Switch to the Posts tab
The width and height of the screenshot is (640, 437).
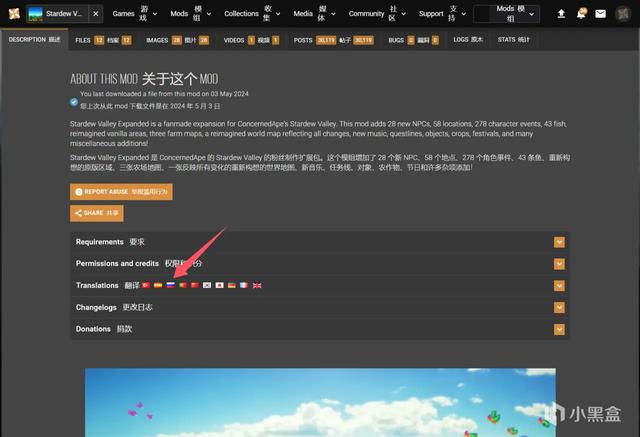pos(333,40)
